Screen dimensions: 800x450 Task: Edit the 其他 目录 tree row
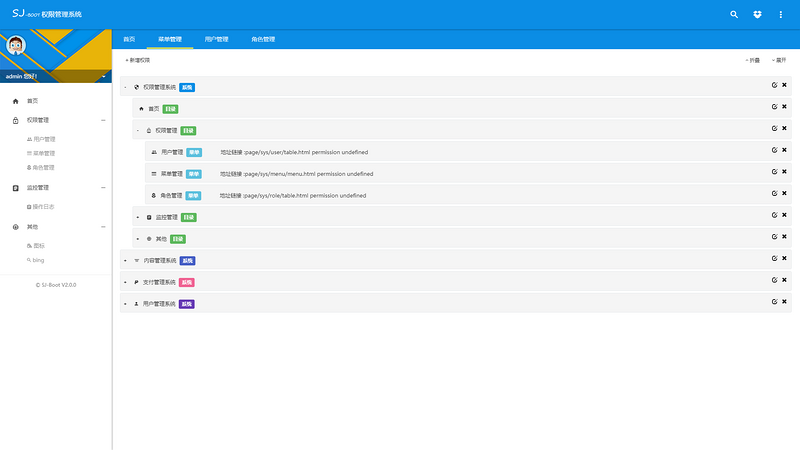tap(774, 237)
